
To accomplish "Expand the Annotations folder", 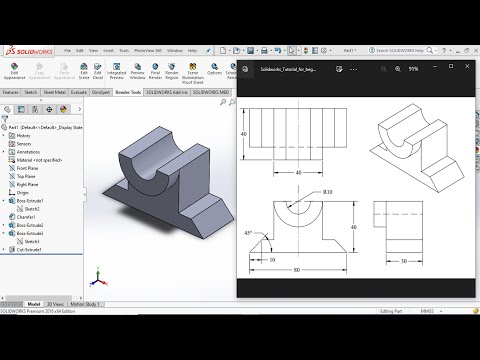I will point(4,152).
